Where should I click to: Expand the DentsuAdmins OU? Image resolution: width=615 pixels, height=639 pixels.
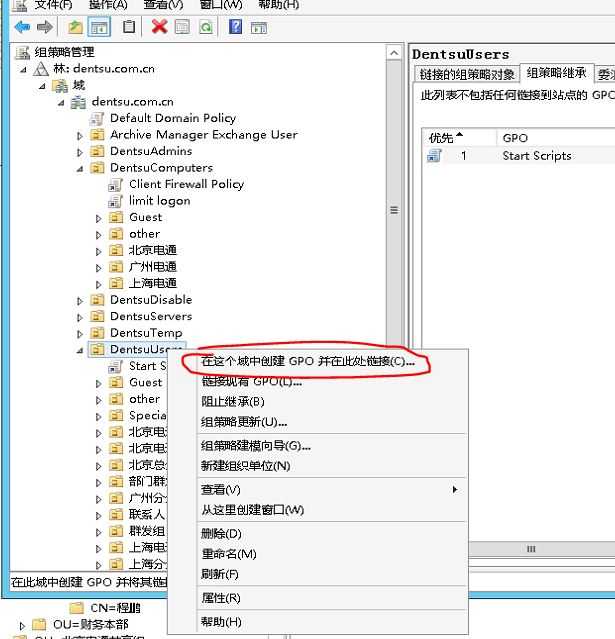pyautogui.click(x=80, y=152)
